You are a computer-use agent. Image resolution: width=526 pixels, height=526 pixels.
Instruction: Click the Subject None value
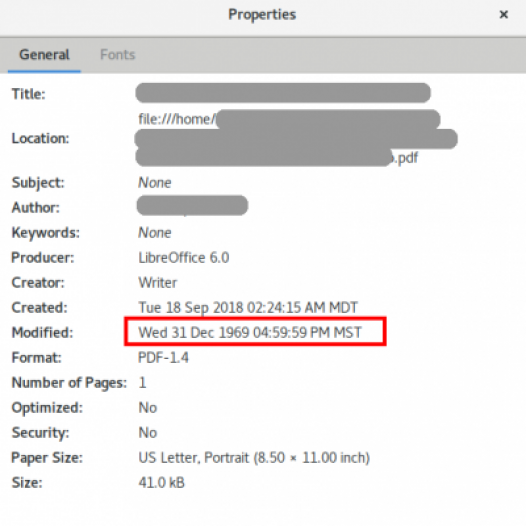click(155, 182)
